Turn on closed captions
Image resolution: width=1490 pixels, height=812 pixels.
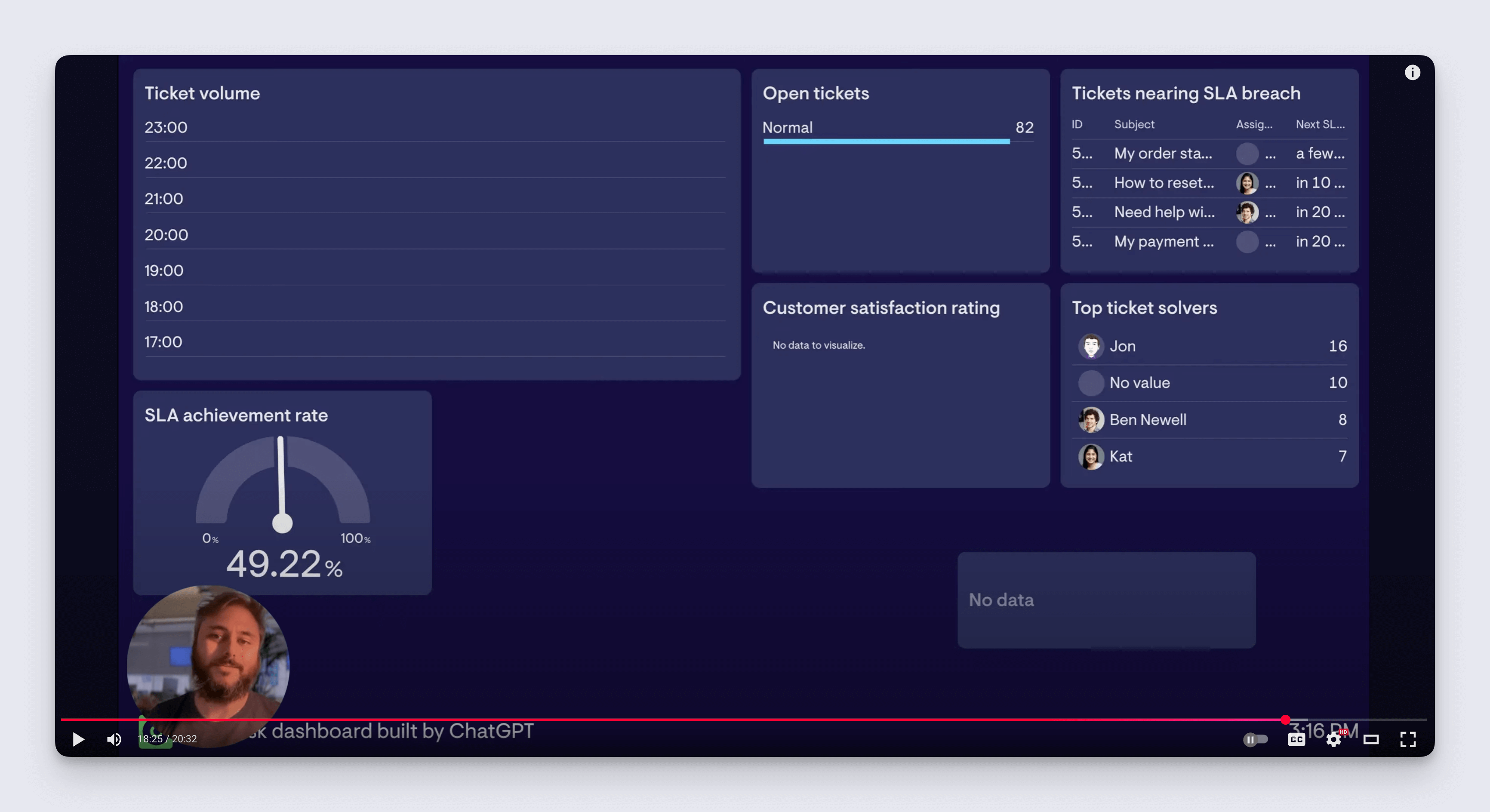(1296, 739)
